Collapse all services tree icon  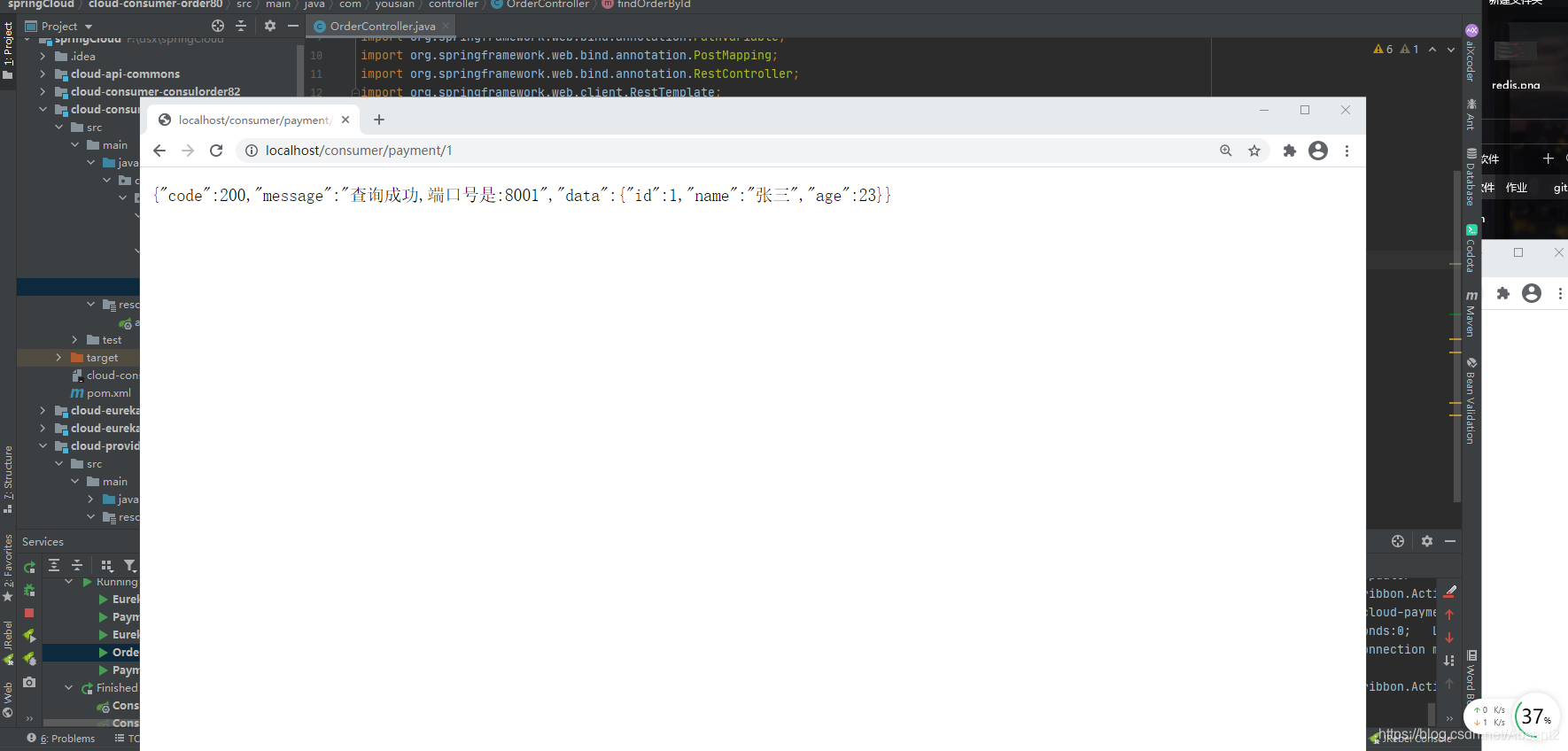coord(77,565)
